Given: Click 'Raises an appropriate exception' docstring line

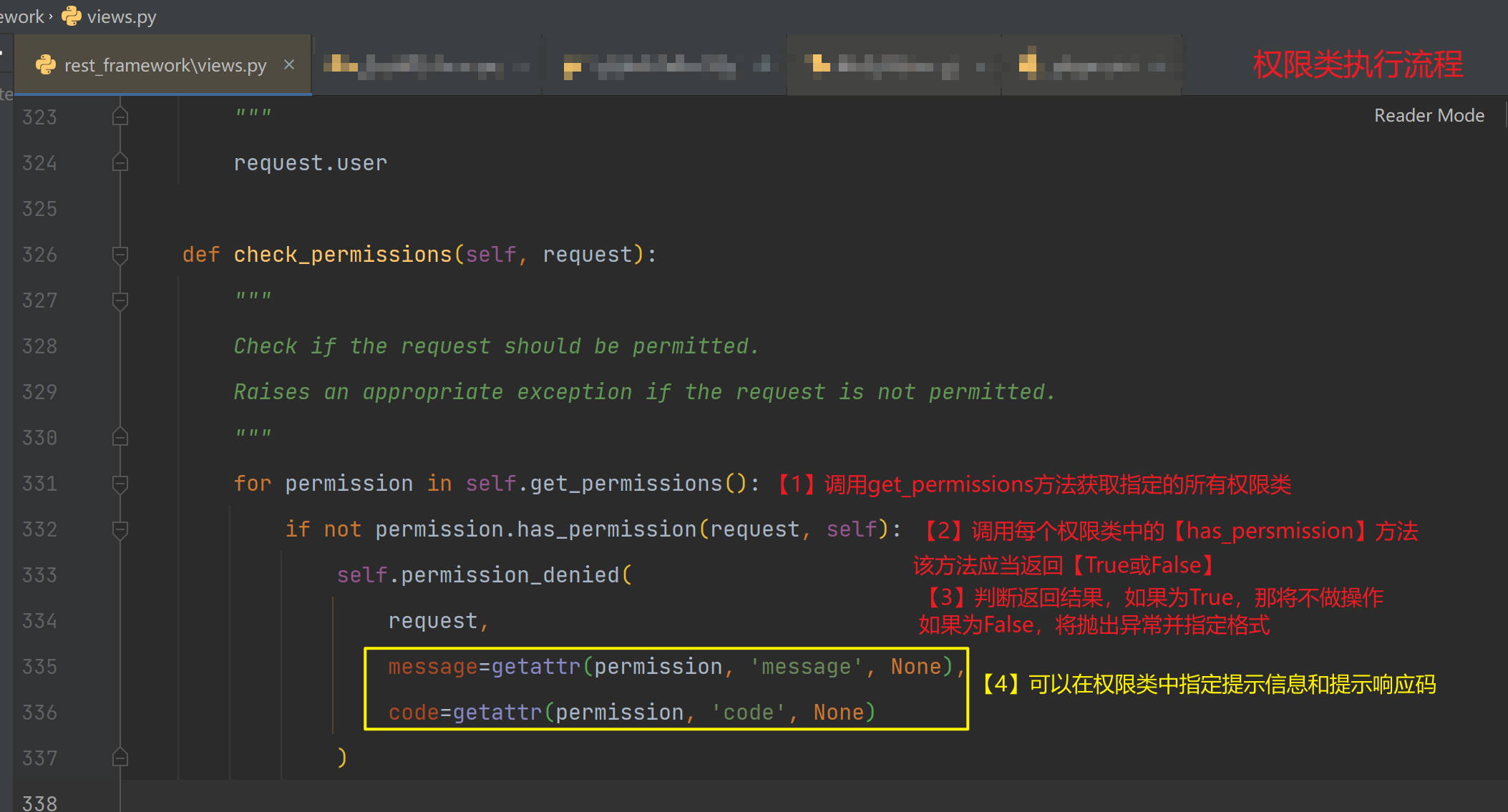Looking at the screenshot, I should tap(644, 392).
